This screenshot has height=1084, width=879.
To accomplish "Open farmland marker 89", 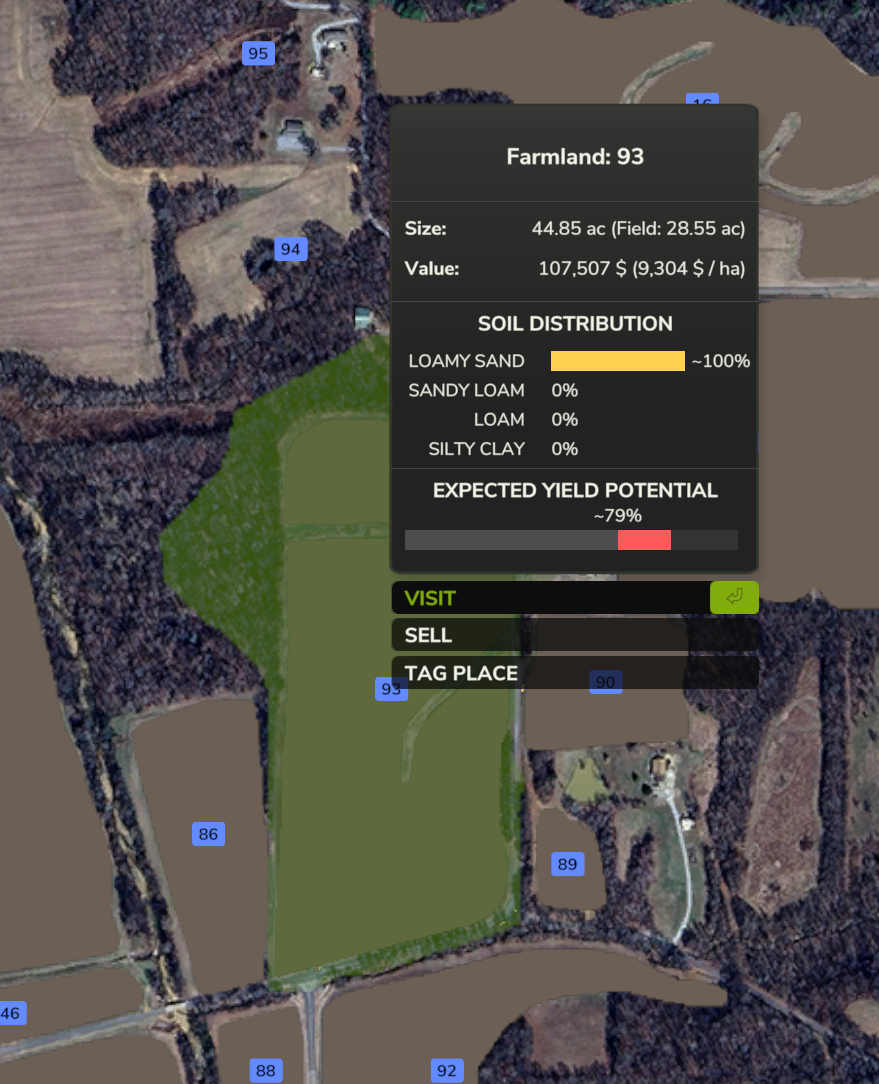I will point(567,864).
